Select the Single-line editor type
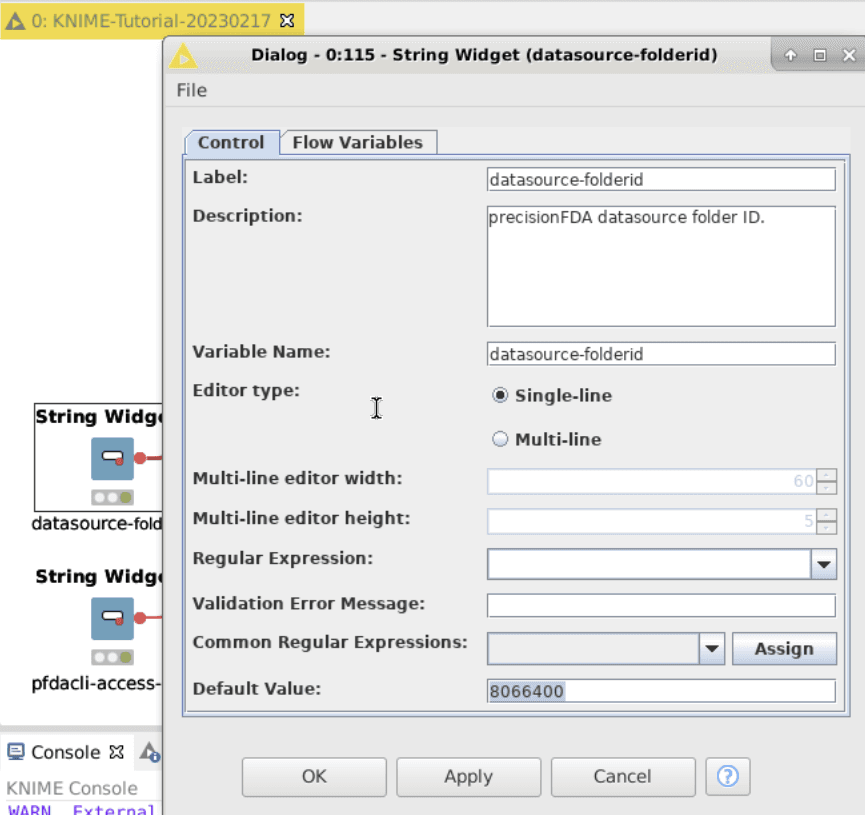Image resolution: width=865 pixels, height=815 pixels. coord(500,395)
